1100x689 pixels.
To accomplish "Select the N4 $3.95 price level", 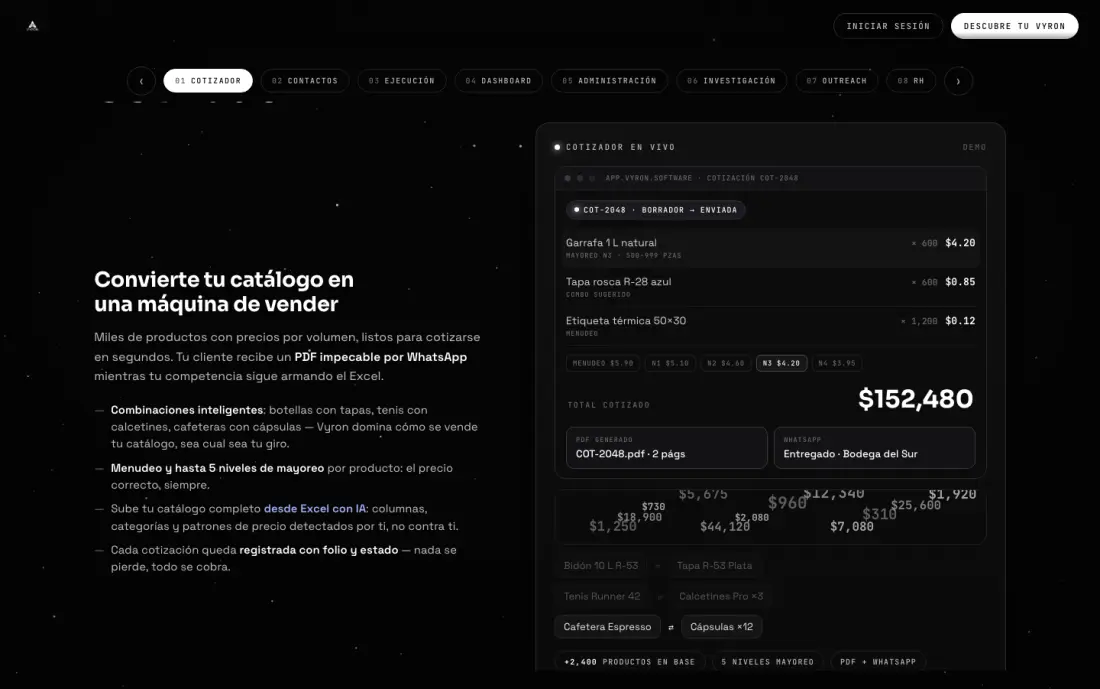I will pyautogui.click(x=837, y=363).
